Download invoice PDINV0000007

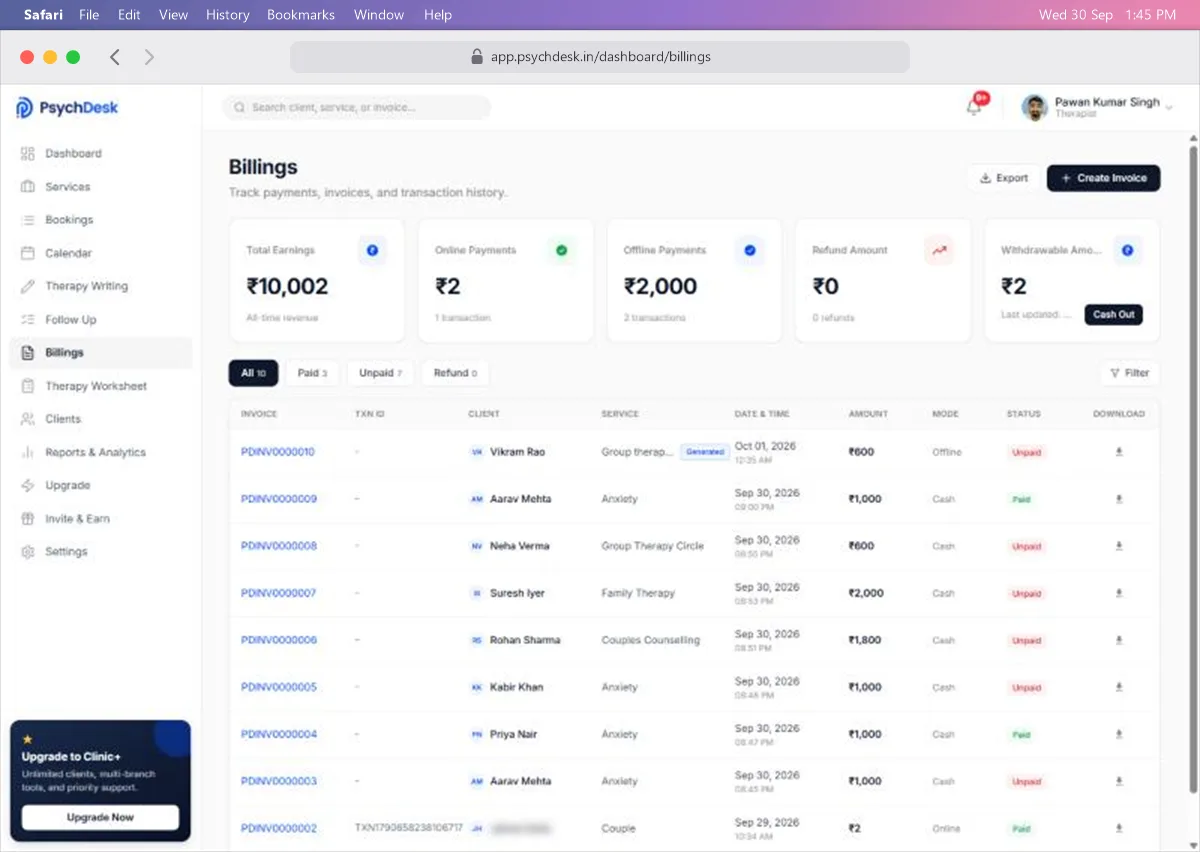click(1119, 593)
